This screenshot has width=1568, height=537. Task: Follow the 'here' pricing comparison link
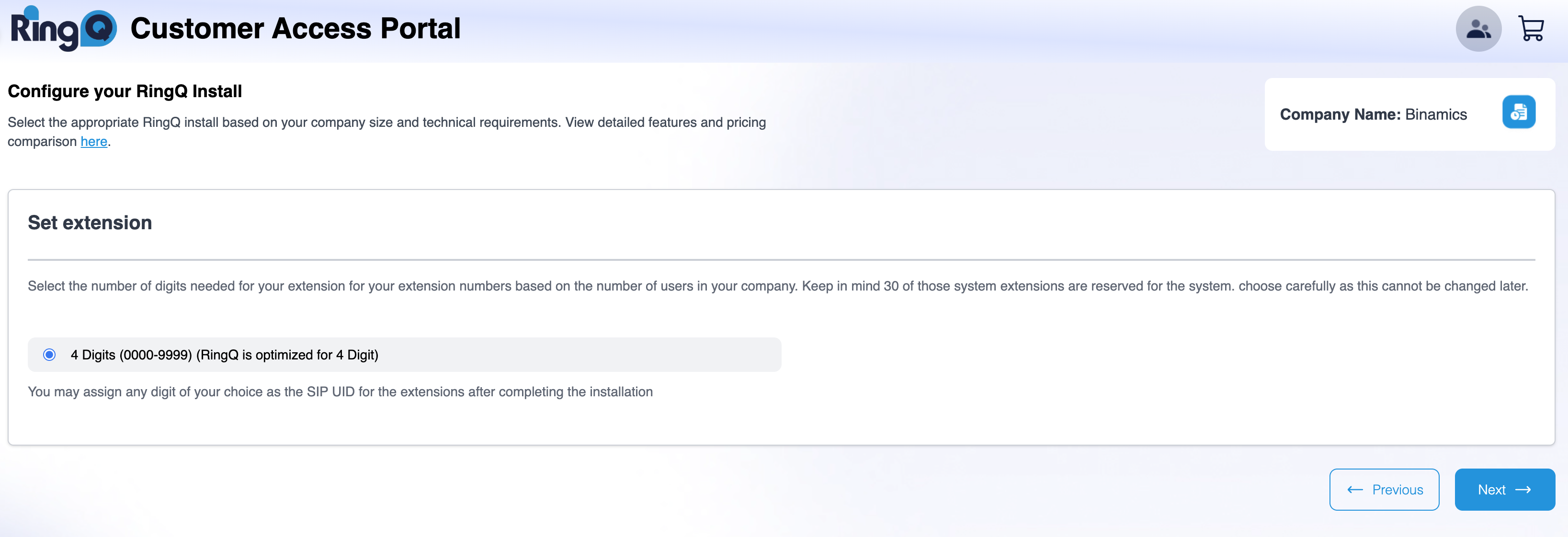point(94,142)
